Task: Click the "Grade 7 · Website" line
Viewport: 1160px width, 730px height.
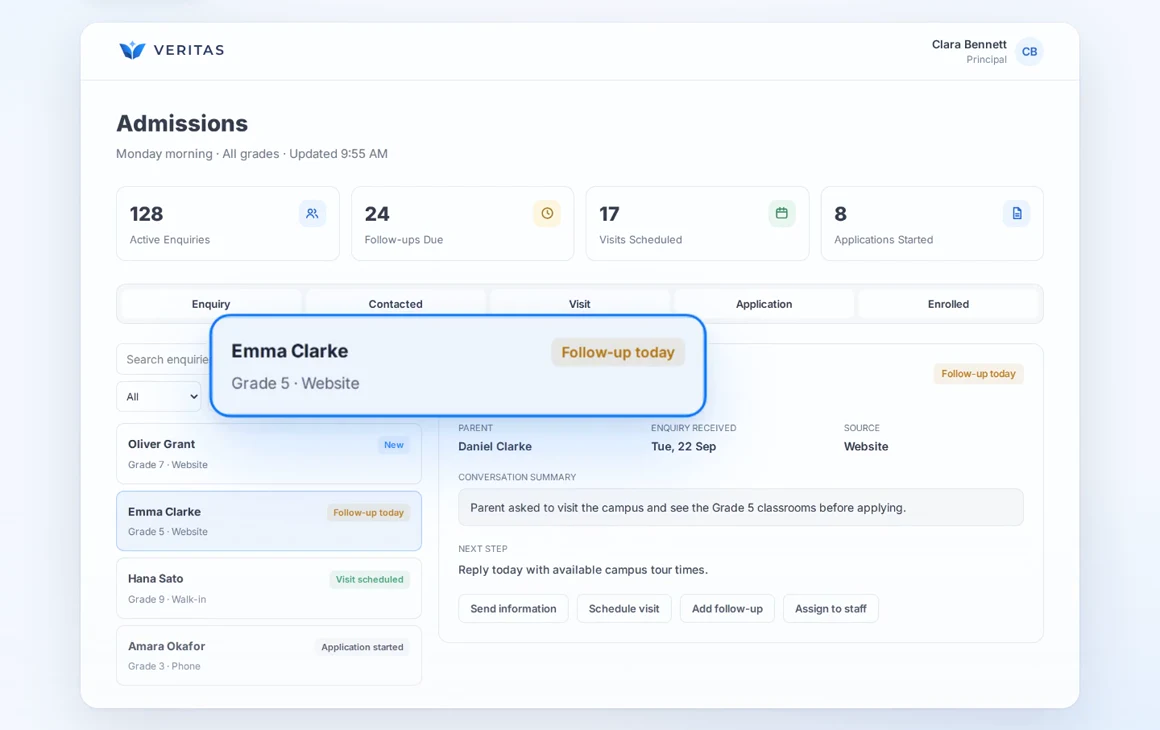Action: tap(168, 465)
